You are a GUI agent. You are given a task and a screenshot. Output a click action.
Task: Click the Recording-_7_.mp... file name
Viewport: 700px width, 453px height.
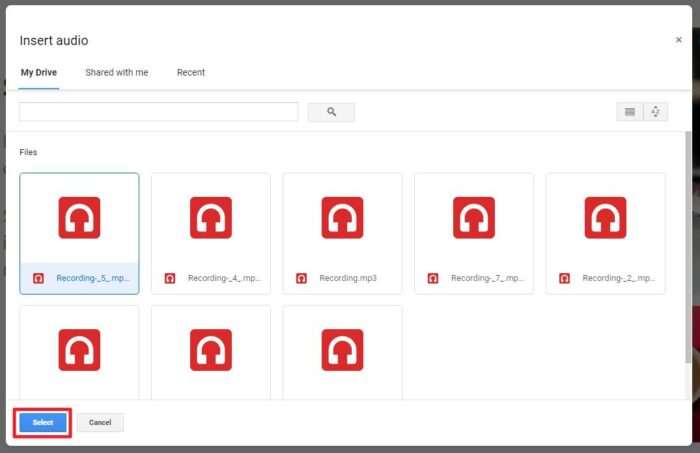(x=487, y=278)
